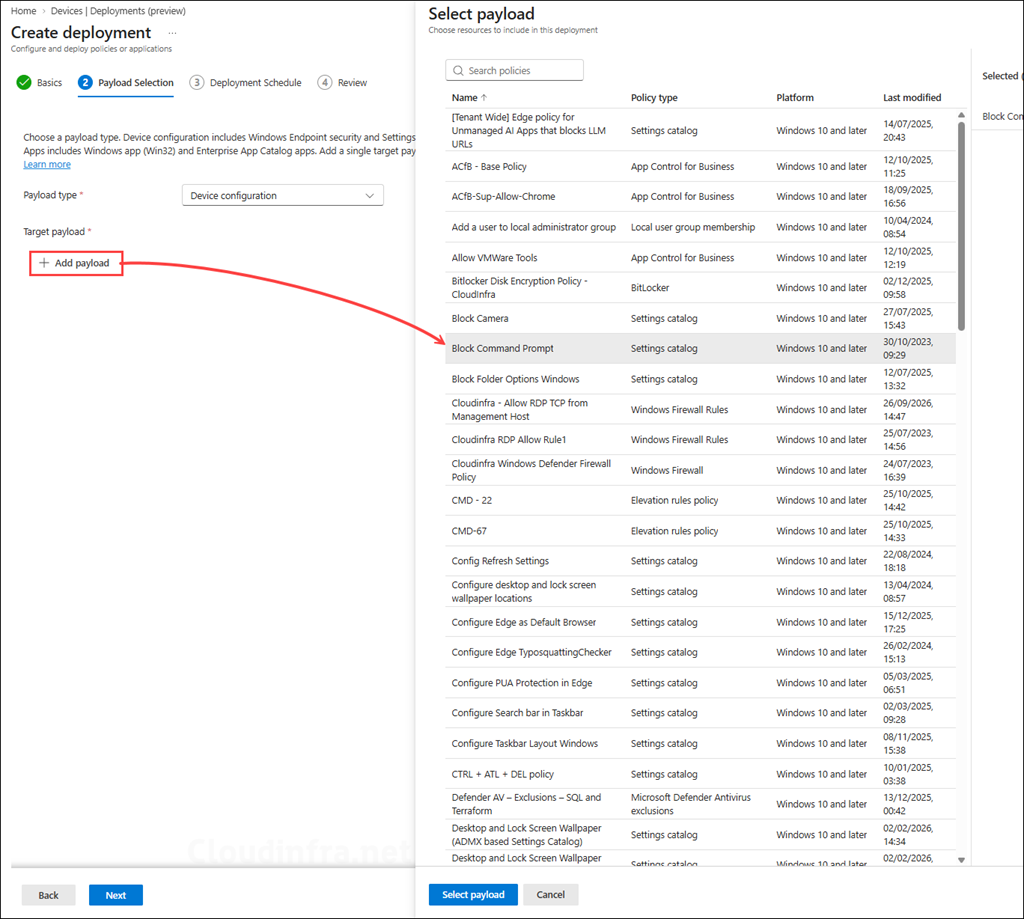Select Config Refresh Settings policy
The image size is (1024, 919).
pyautogui.click(x=700, y=561)
